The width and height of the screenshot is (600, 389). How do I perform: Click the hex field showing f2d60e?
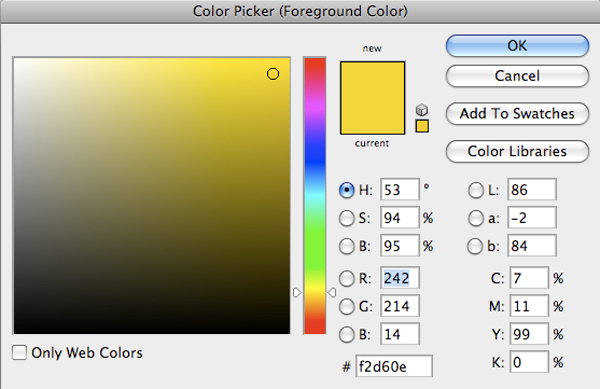[394, 366]
